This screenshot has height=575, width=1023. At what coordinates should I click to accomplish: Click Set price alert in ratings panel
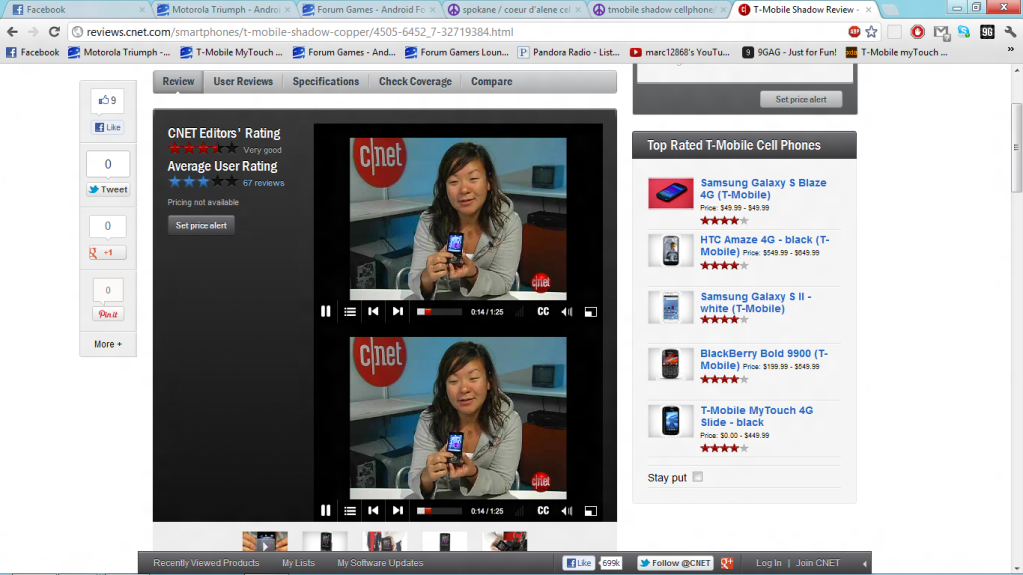pyautogui.click(x=201, y=226)
